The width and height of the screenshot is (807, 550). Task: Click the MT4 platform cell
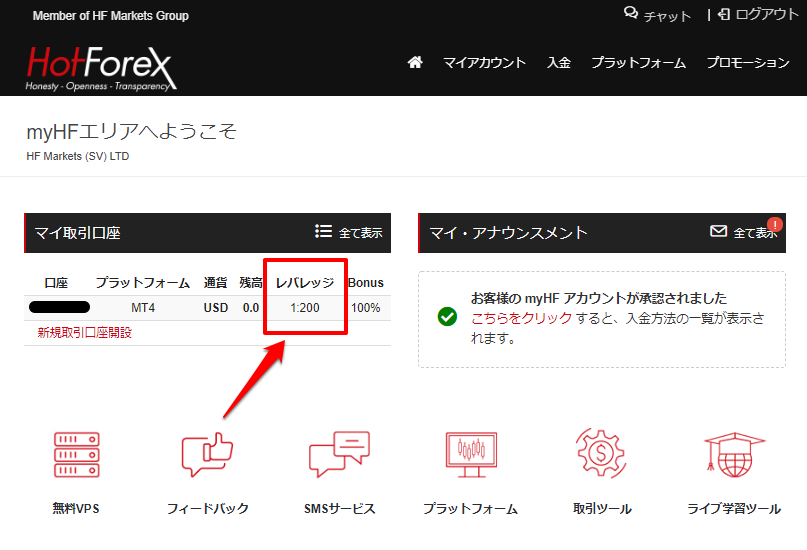point(143,308)
